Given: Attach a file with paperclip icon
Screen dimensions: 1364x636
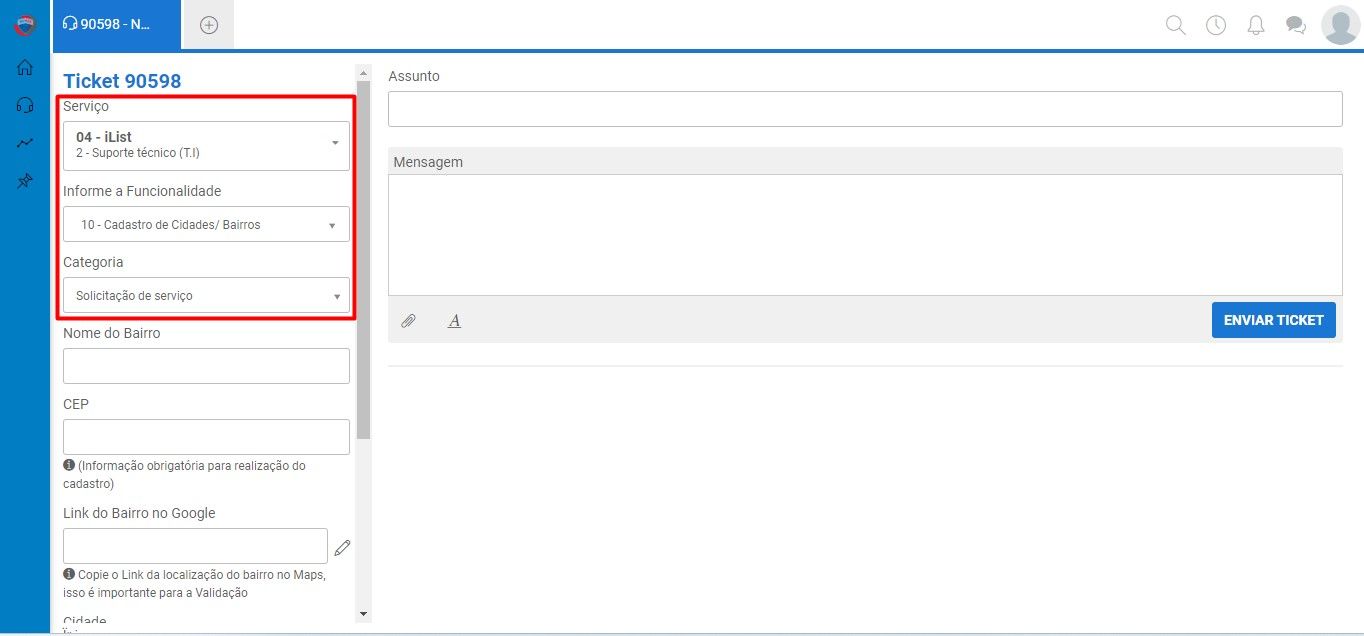Looking at the screenshot, I should 408,321.
